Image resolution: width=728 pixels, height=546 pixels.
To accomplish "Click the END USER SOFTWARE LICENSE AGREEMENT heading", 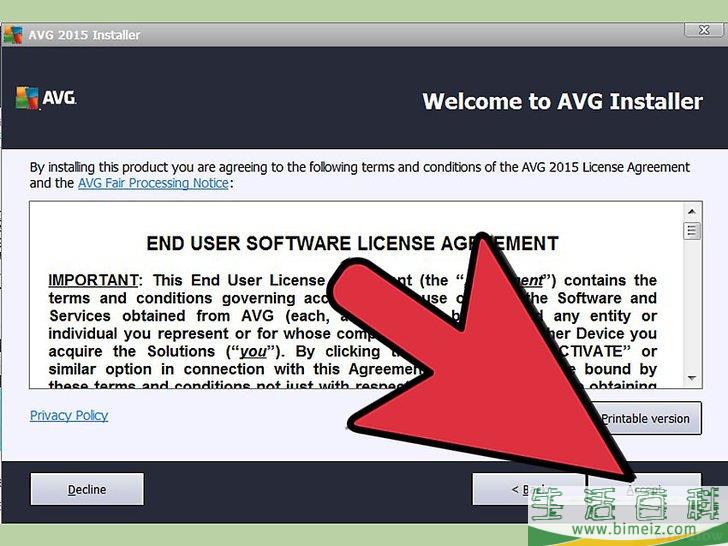I will [x=352, y=243].
